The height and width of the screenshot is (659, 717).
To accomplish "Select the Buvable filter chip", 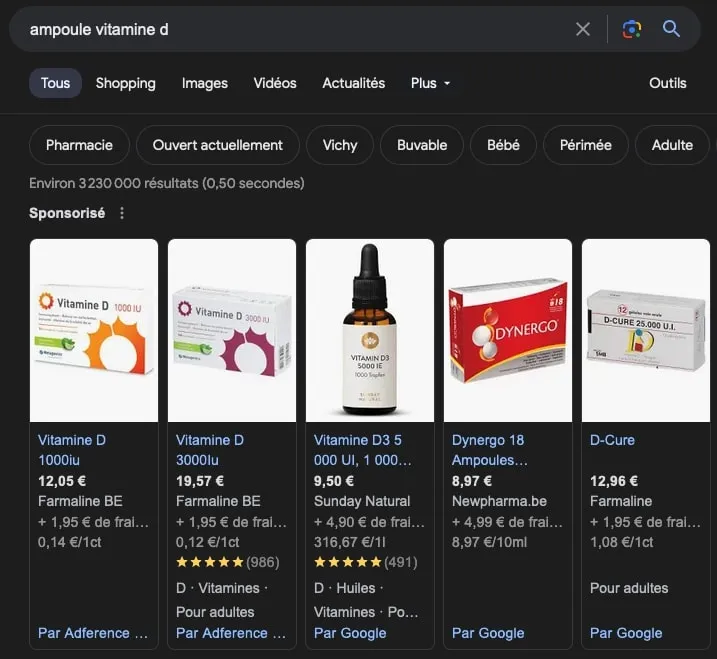I will [x=422, y=145].
